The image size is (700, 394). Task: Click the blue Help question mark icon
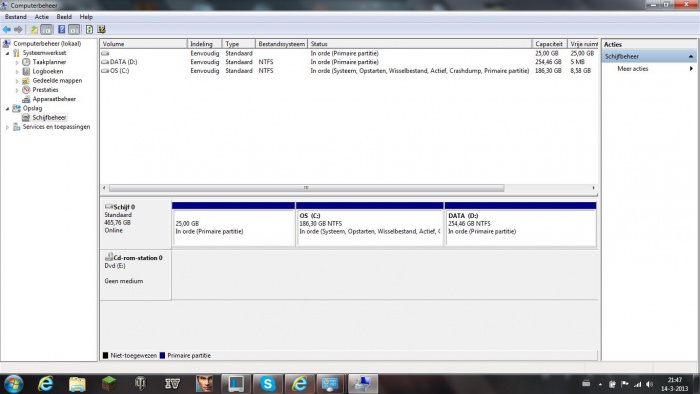(x=62, y=29)
